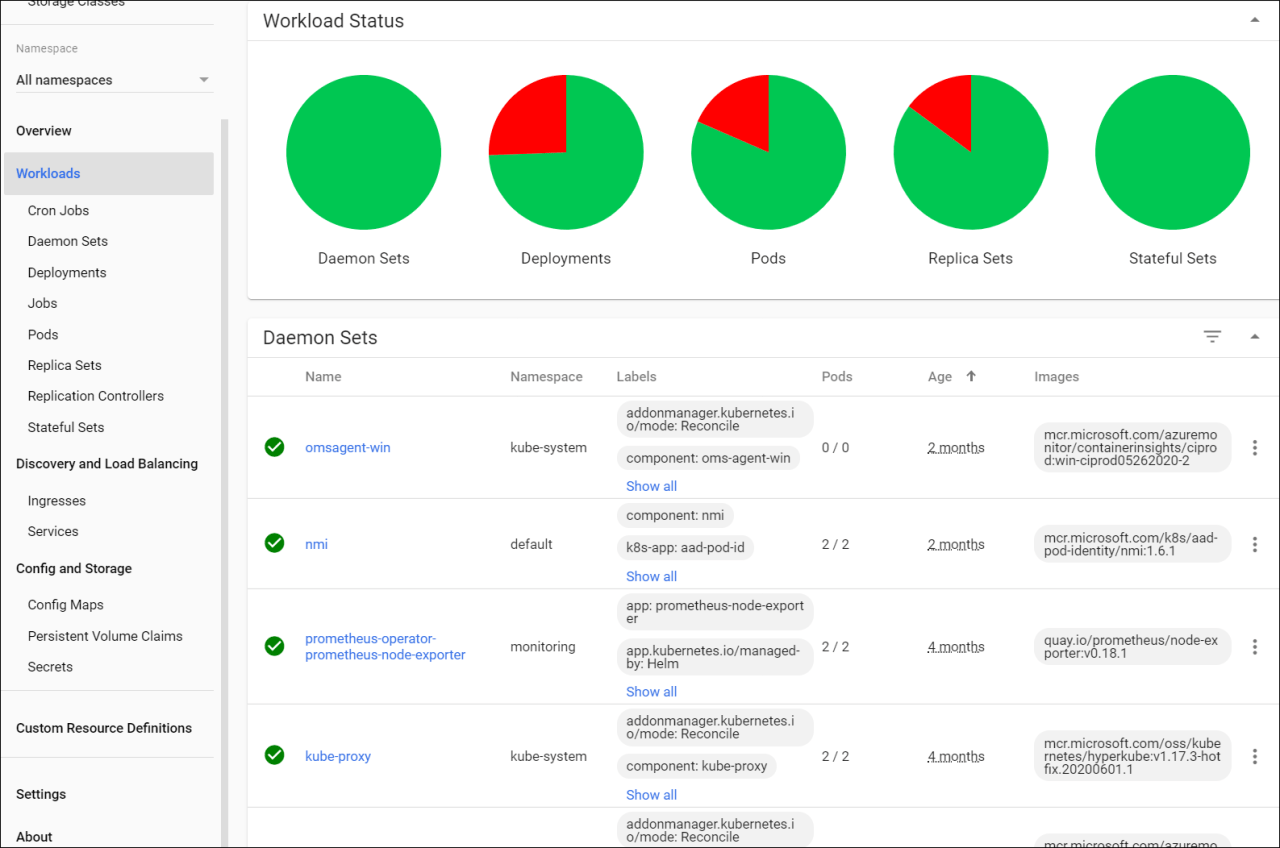Collapse the Workload Status panel
The height and width of the screenshot is (848, 1280).
tap(1255, 20)
